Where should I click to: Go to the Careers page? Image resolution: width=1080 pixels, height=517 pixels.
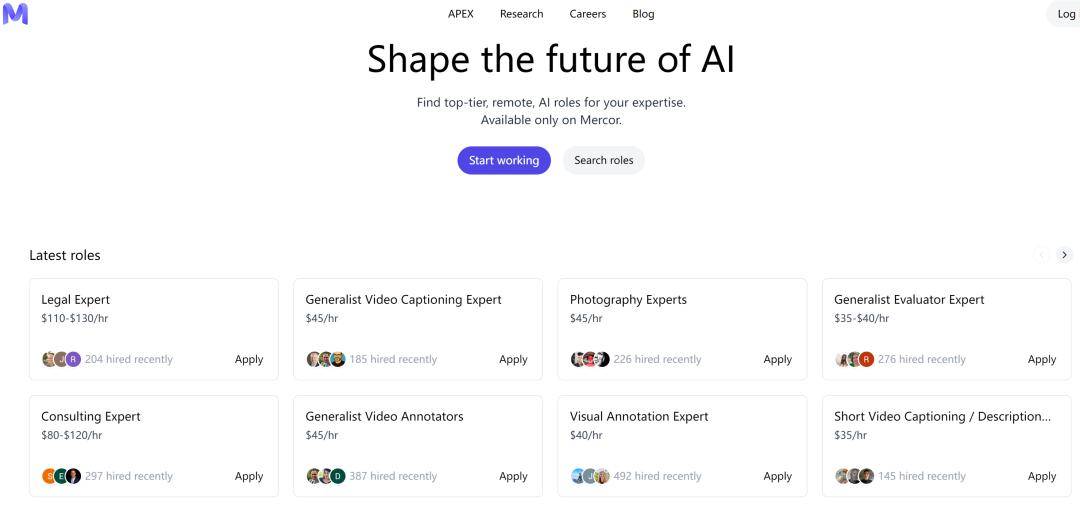coord(588,14)
